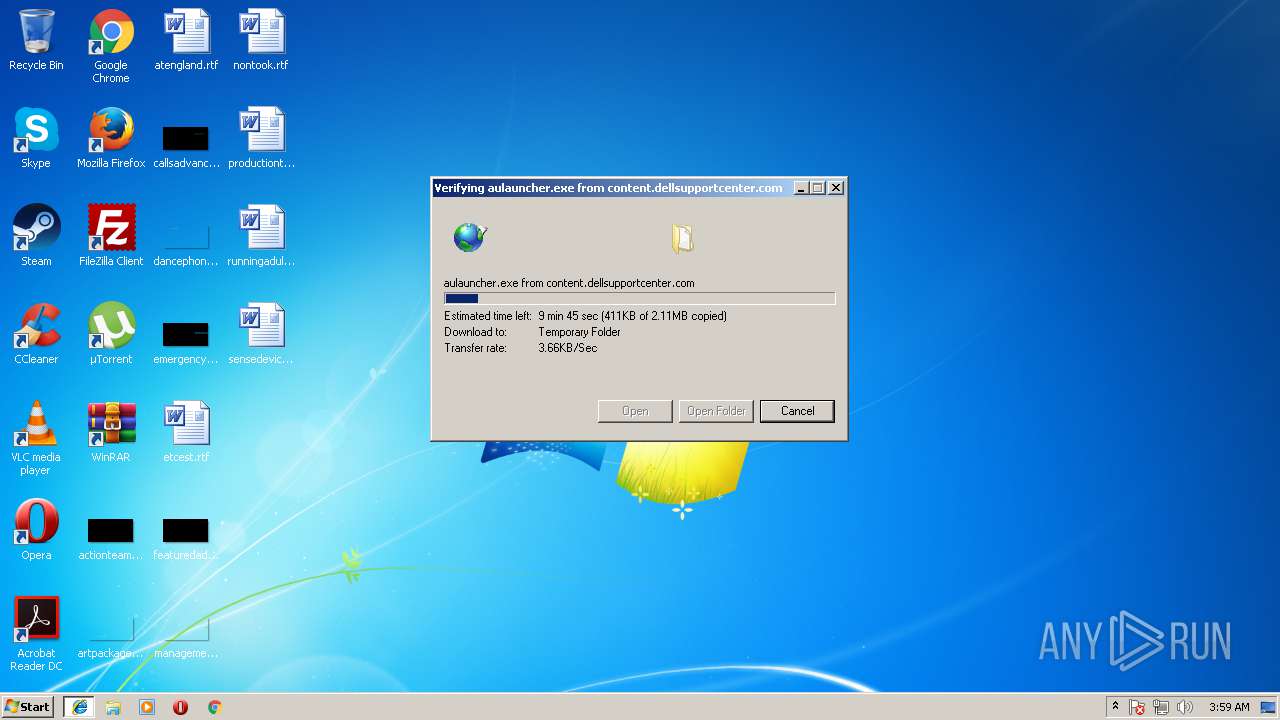Click the globe icon in download dialog

point(469,237)
